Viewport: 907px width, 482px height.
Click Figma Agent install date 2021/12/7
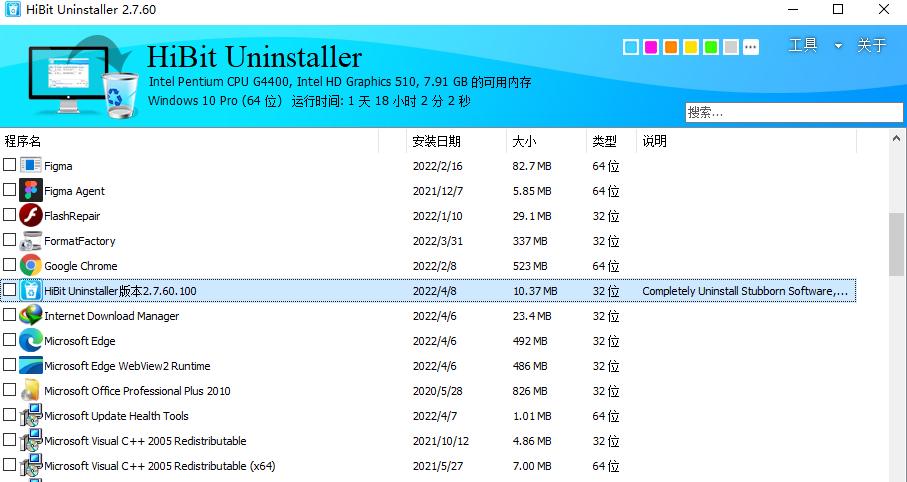(x=438, y=191)
